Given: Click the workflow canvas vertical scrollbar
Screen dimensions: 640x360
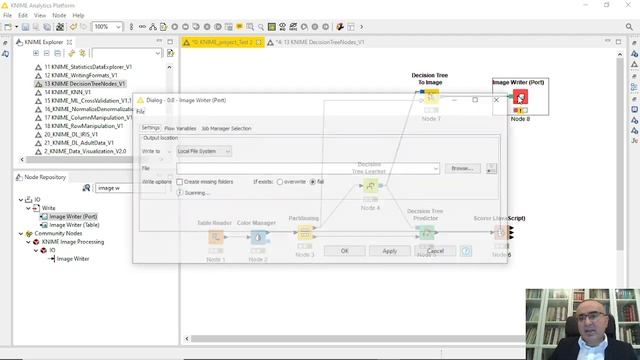Looking at the screenshot, I should point(620,154).
